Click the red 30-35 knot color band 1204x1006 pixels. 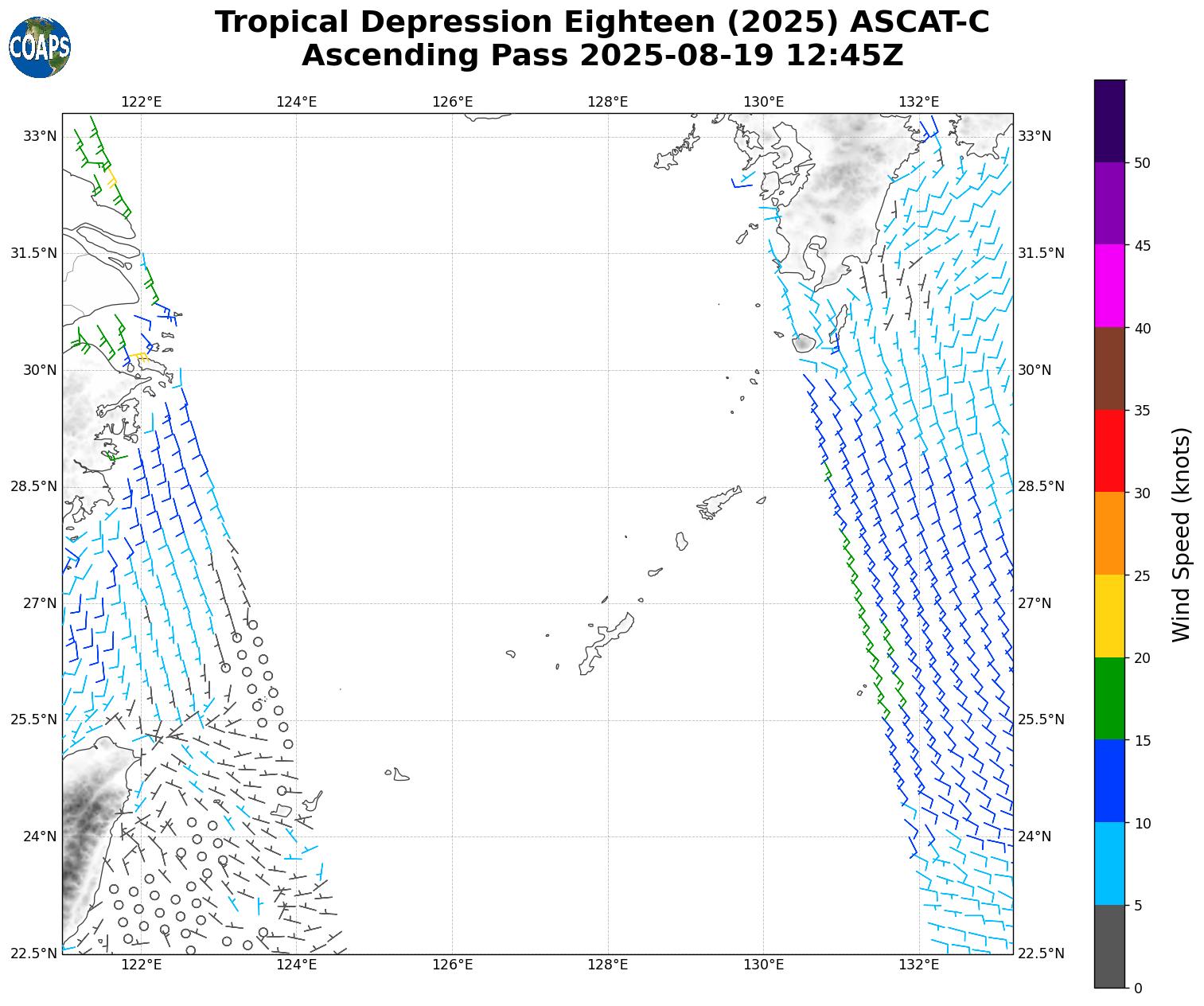click(x=1109, y=450)
